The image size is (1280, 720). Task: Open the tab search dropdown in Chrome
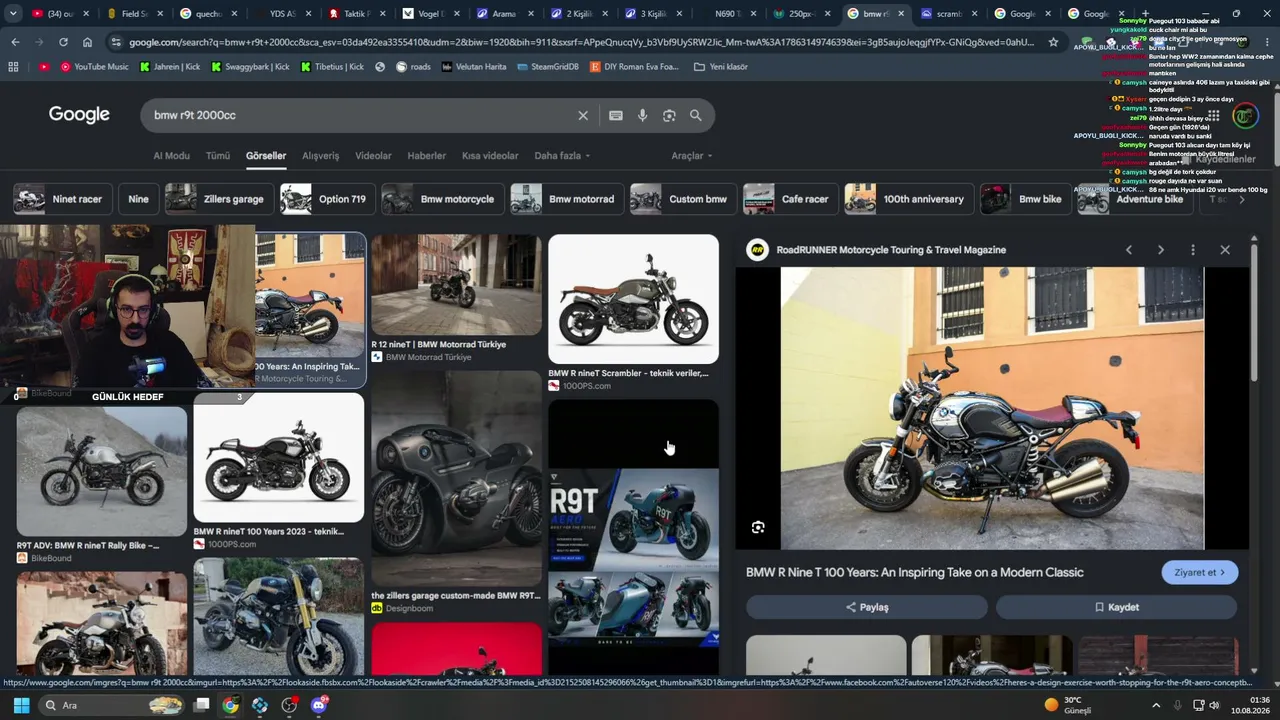click(13, 14)
